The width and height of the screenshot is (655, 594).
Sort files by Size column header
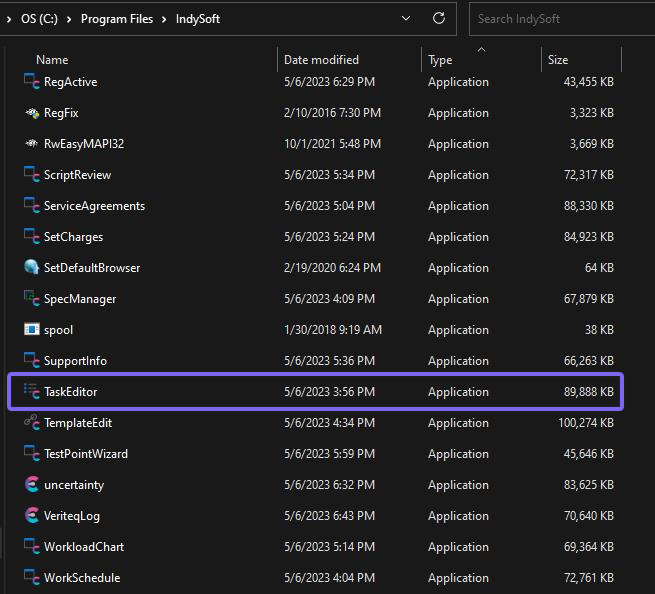558,60
